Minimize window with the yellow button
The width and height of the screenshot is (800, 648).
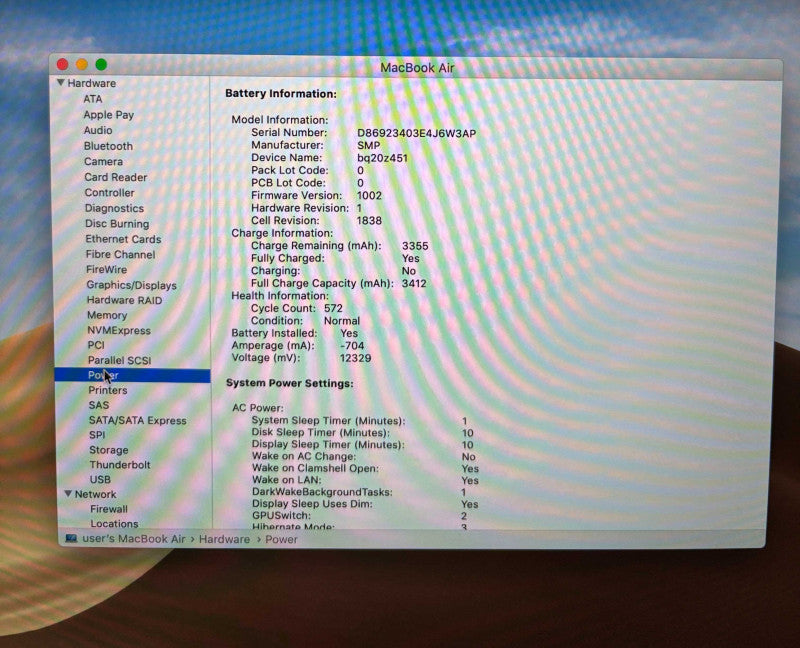tap(82, 64)
